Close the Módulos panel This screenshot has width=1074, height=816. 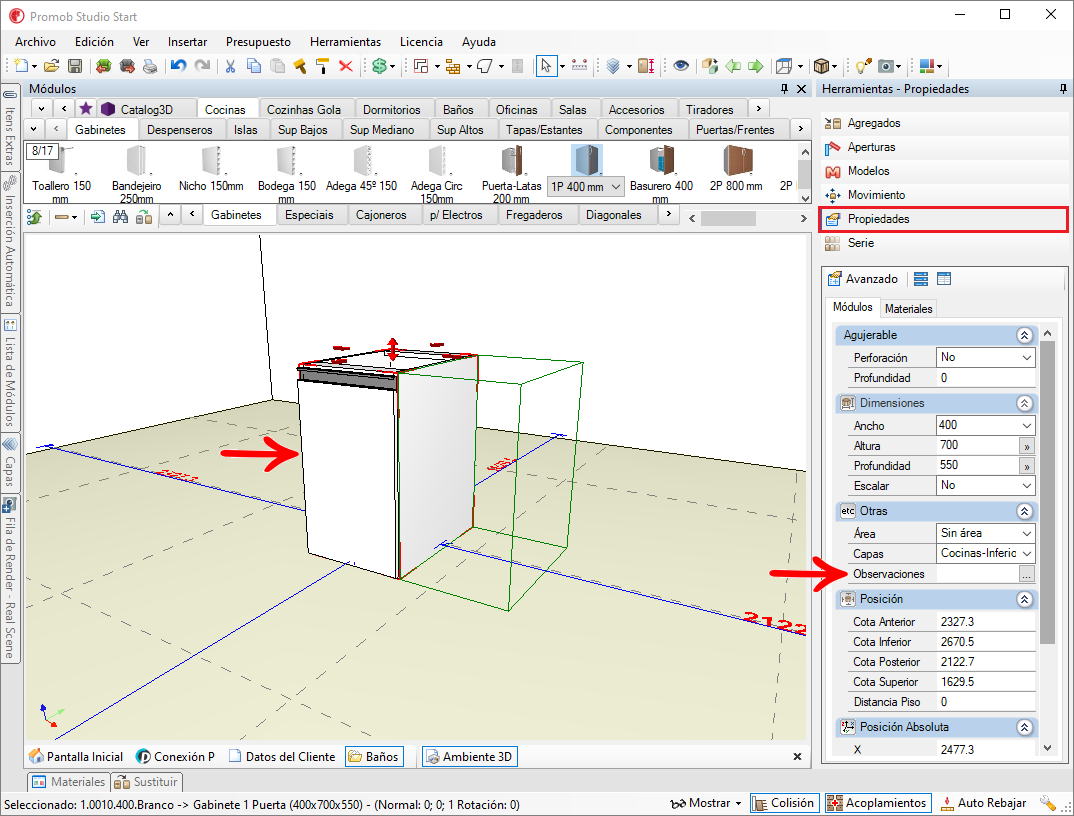(x=801, y=89)
